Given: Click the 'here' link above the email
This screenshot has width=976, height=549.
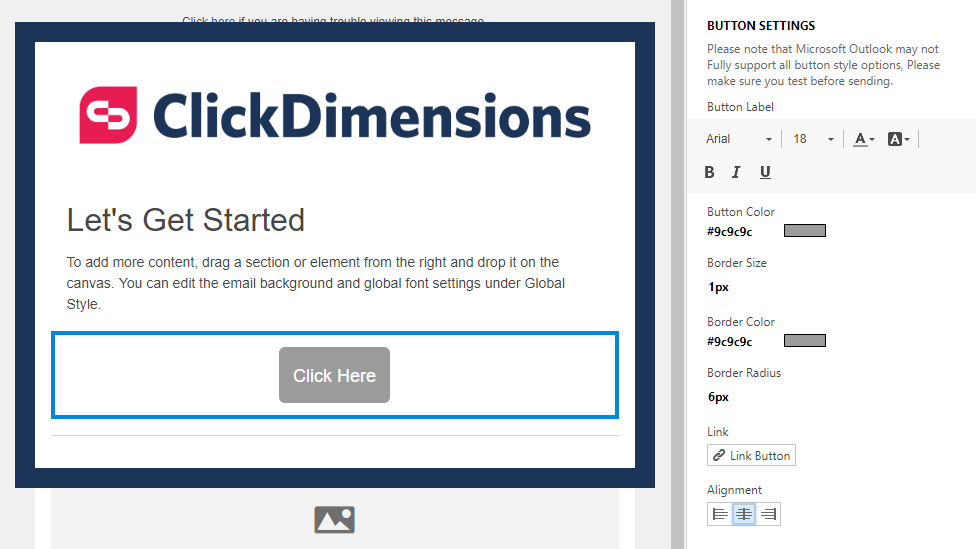Looking at the screenshot, I should click(223, 21).
